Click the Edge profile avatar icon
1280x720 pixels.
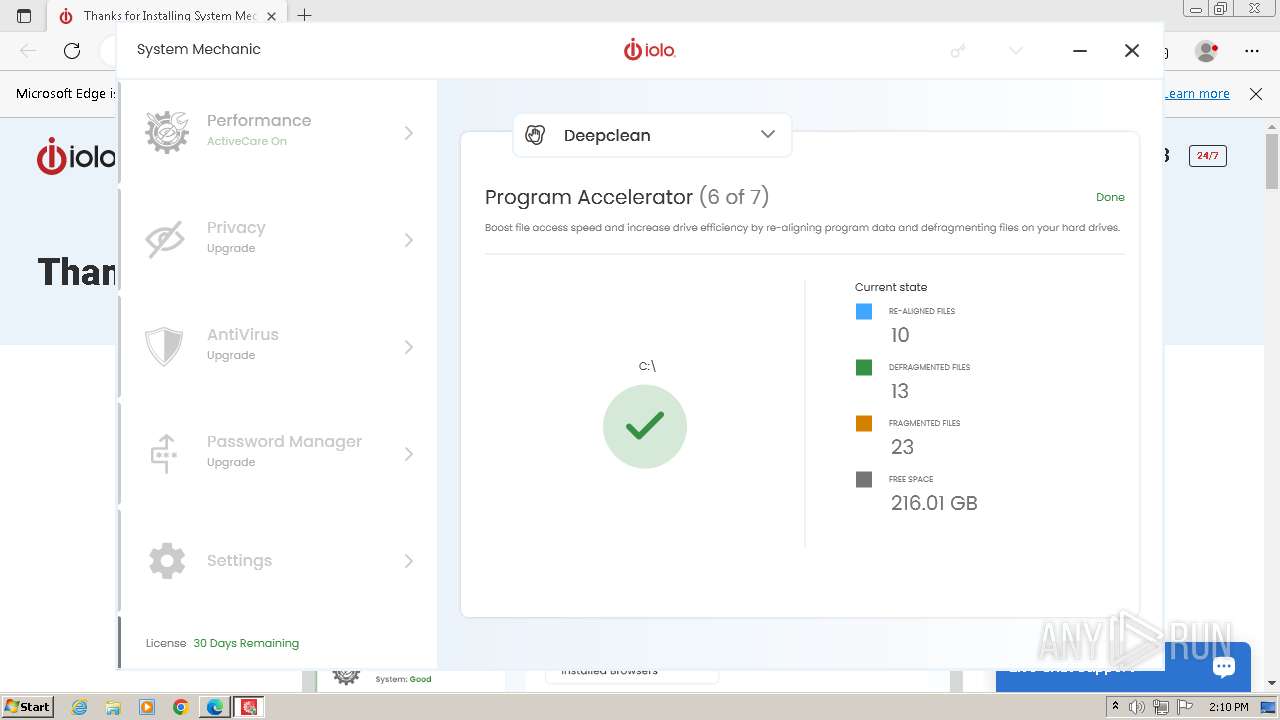pyautogui.click(x=1206, y=50)
